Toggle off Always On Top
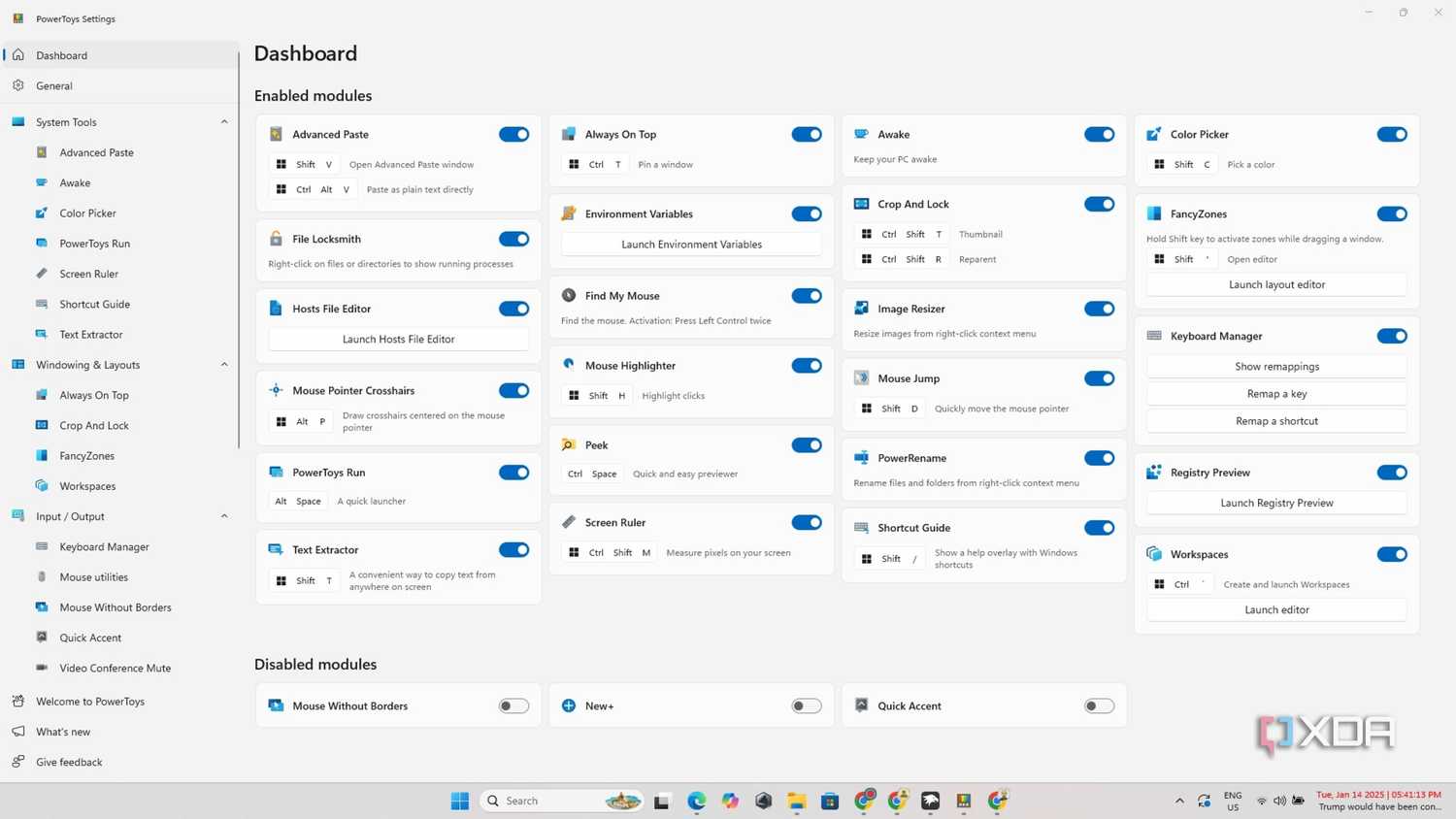This screenshot has height=819, width=1456. [807, 135]
